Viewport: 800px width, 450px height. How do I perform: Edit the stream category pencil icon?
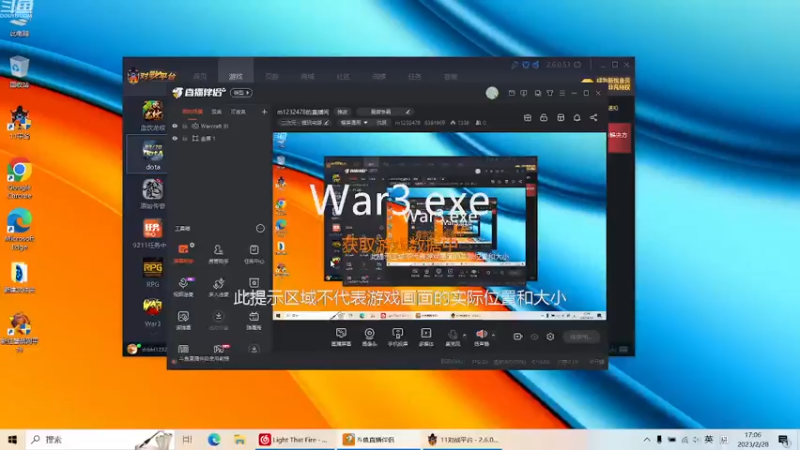pos(327,123)
